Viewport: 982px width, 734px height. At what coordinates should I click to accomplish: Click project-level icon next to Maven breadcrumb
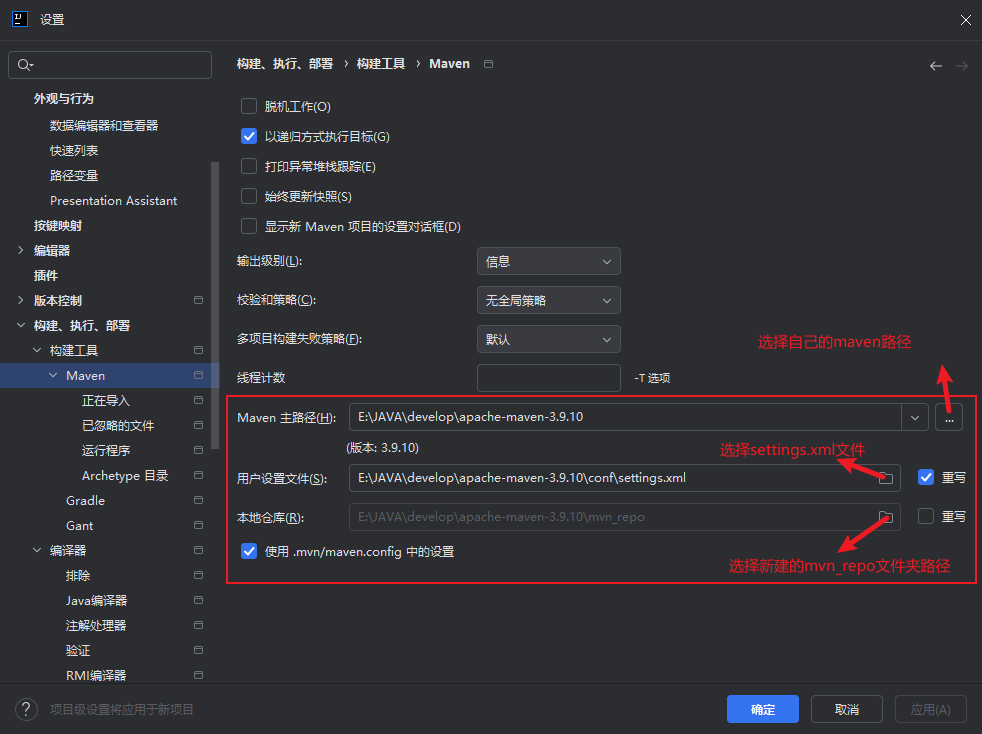pos(488,64)
